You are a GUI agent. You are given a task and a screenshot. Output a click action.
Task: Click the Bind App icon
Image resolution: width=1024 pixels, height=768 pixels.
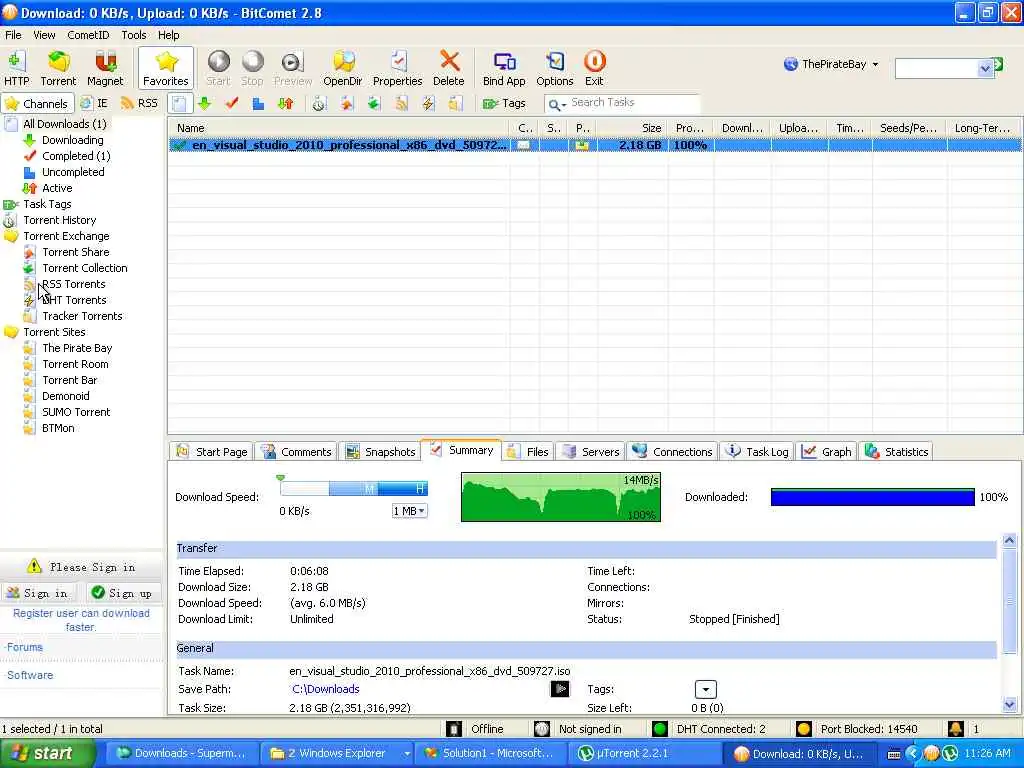(504, 68)
